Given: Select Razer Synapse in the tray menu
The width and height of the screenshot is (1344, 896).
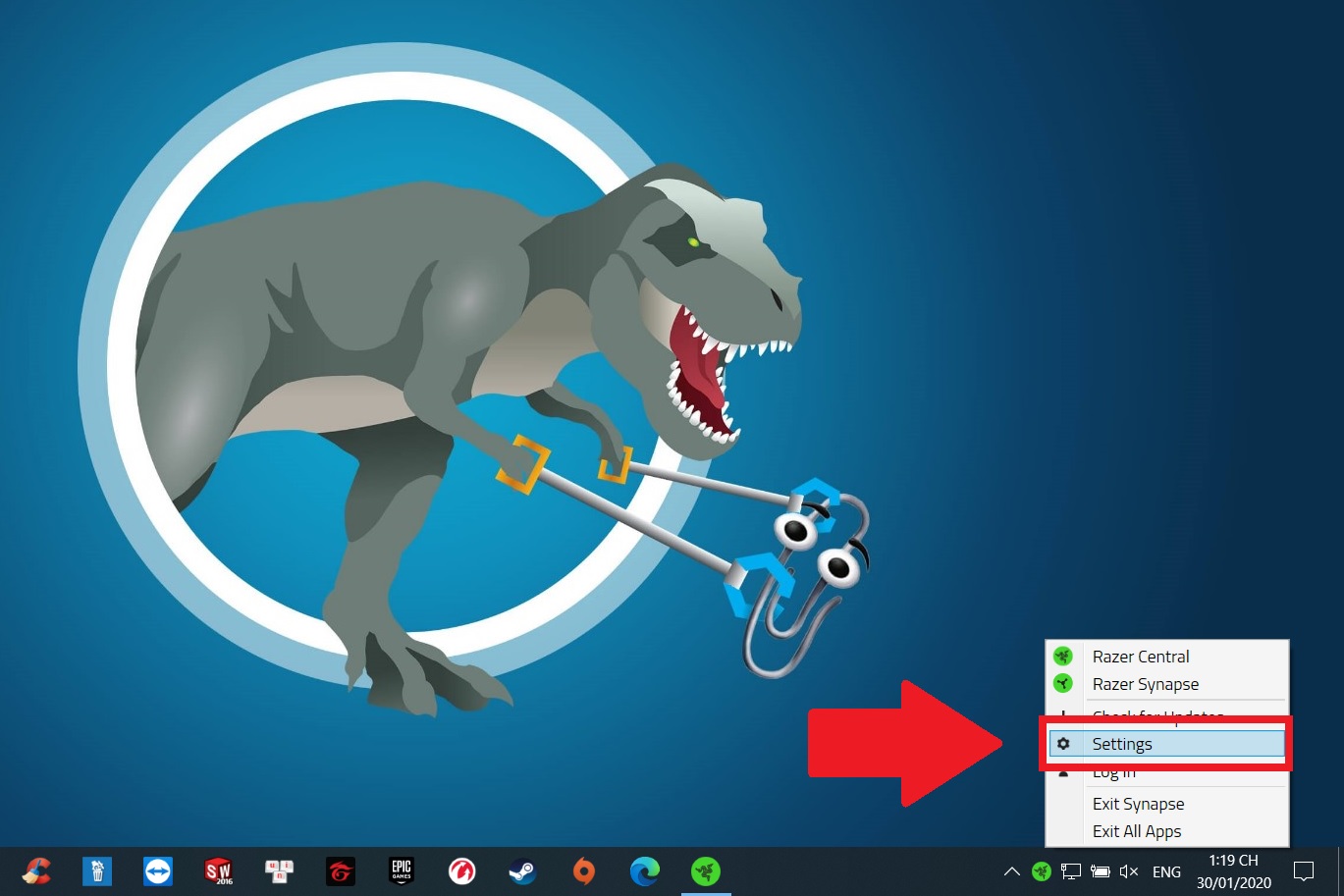Looking at the screenshot, I should [x=1167, y=684].
